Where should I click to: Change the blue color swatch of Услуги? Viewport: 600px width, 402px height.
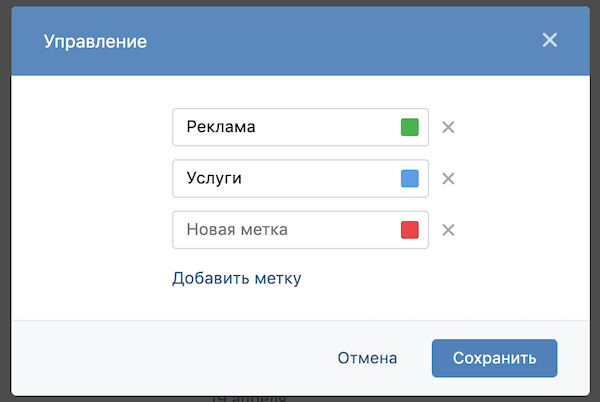tap(409, 178)
